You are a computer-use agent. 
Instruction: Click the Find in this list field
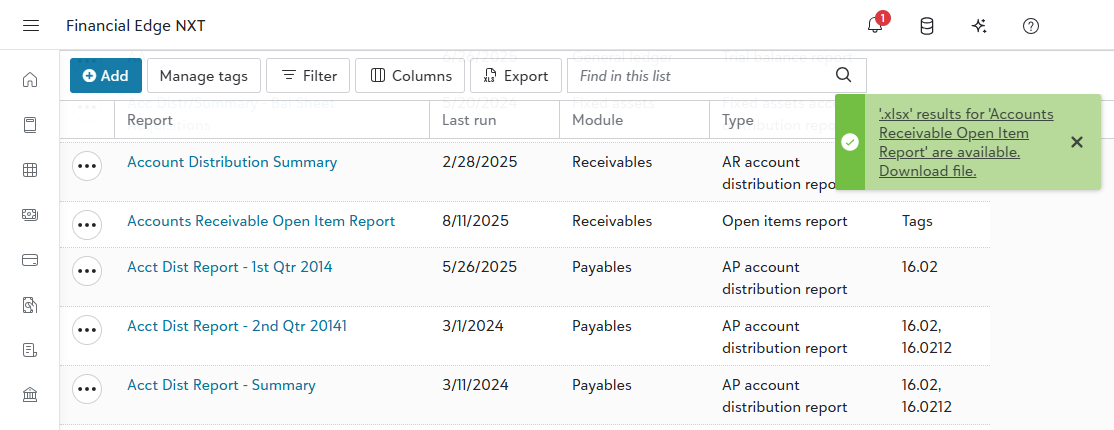[x=700, y=76]
